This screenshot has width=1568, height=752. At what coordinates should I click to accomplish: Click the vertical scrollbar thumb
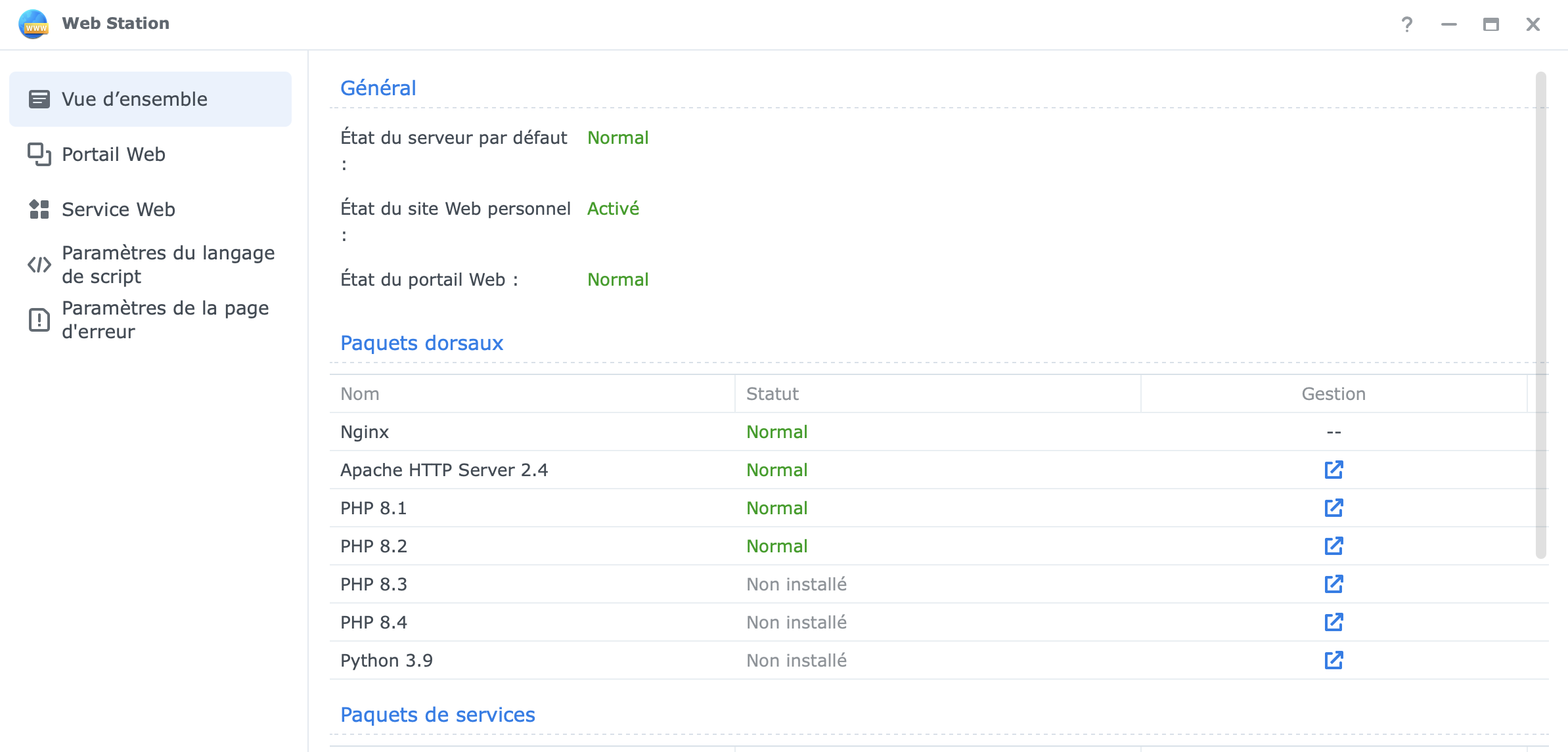coord(1540,315)
